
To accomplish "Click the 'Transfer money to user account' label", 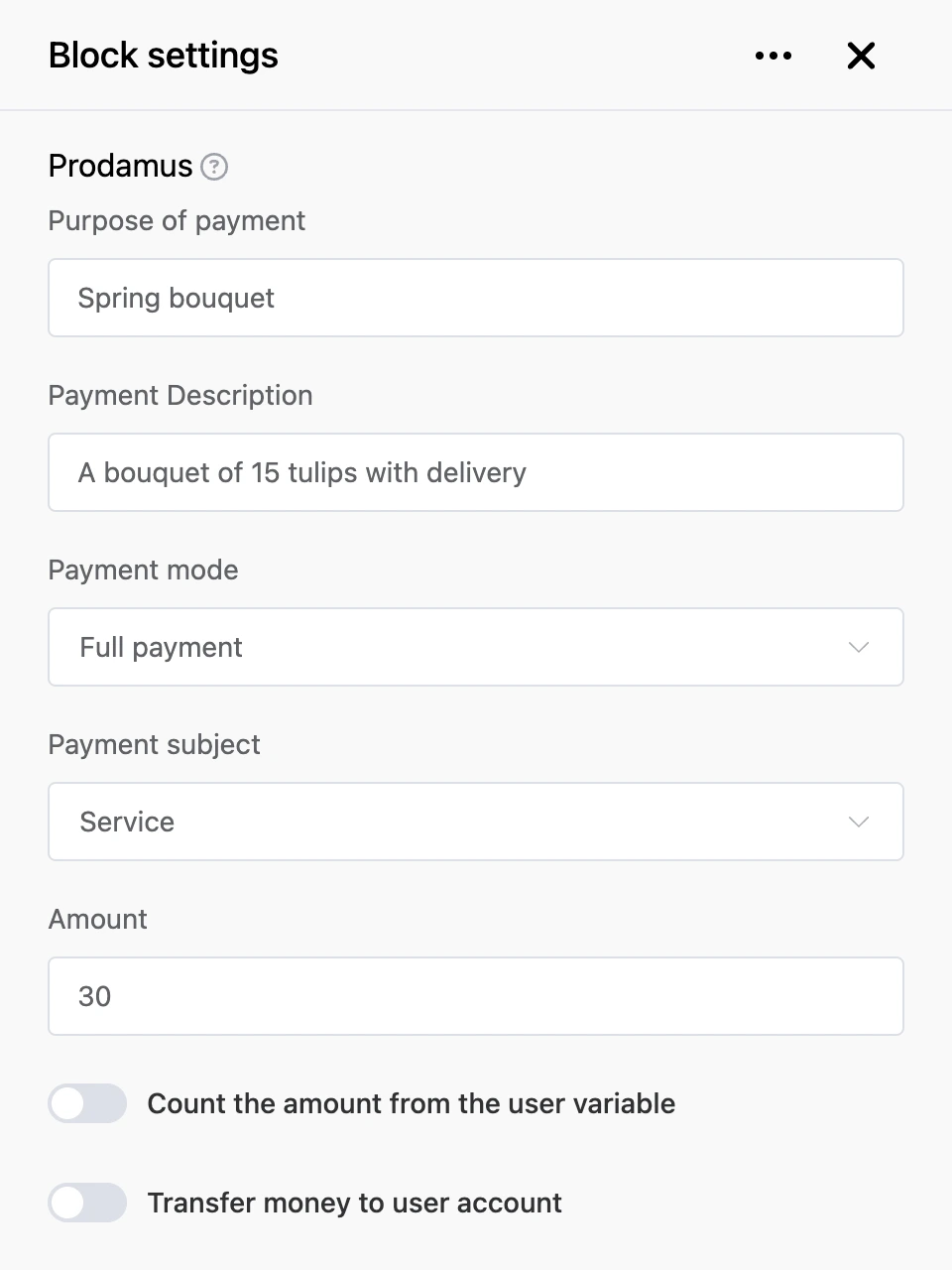I will coord(355,1203).
